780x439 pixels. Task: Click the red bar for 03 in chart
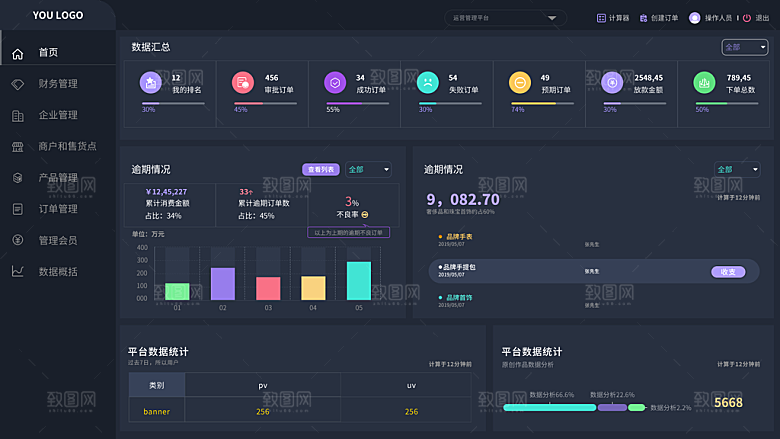tap(268, 288)
